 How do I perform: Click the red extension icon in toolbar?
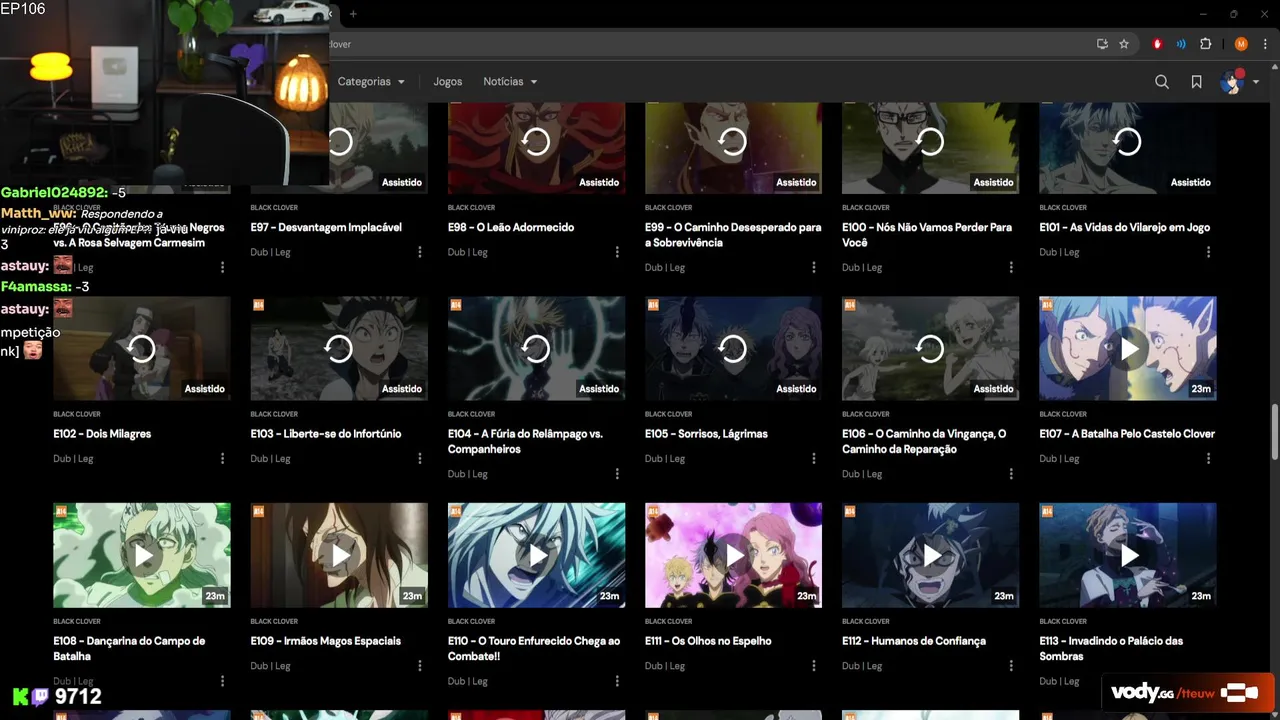(1157, 44)
